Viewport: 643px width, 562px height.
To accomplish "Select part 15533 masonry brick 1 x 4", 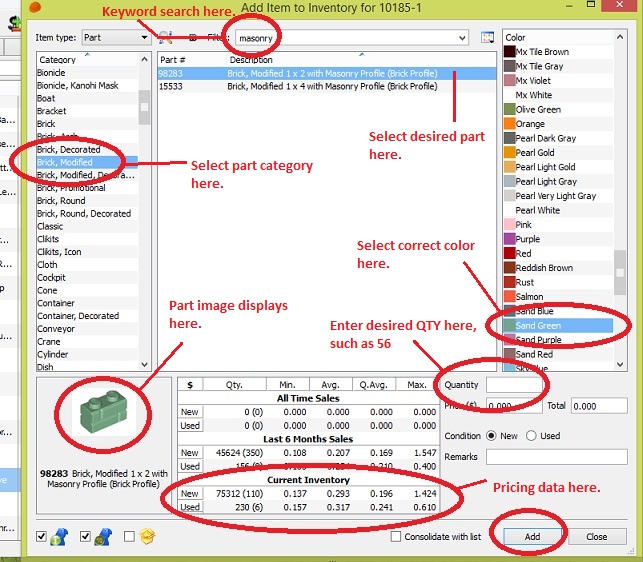I will (326, 86).
